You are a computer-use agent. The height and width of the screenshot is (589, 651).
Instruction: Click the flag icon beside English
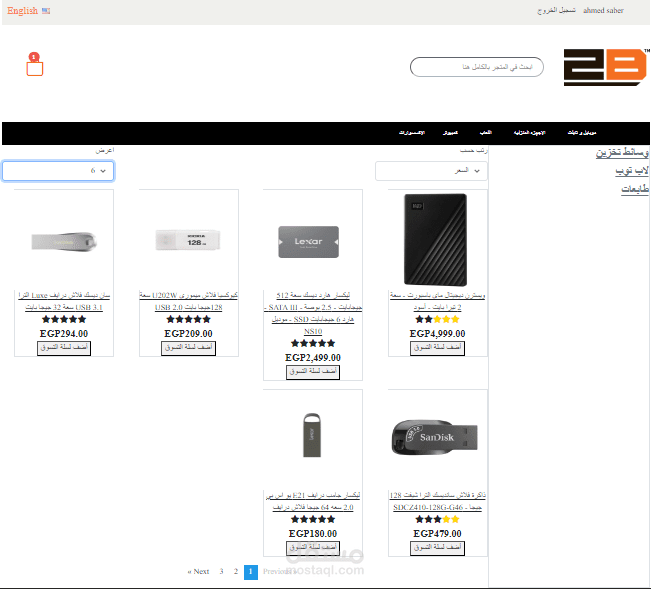click(46, 11)
